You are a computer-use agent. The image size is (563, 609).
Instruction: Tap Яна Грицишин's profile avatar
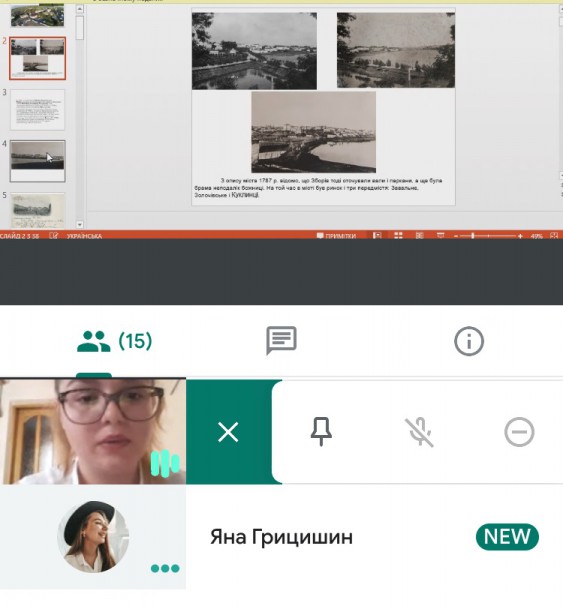[x=93, y=537]
